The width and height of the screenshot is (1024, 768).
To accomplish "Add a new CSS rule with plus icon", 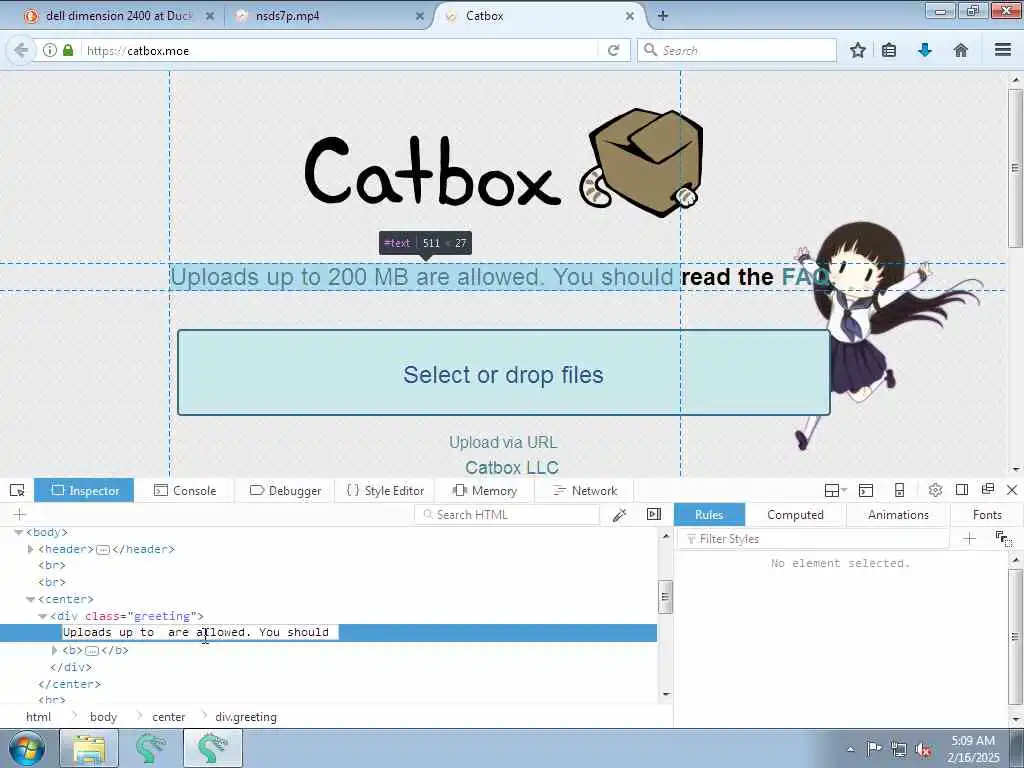I will coord(970,538).
